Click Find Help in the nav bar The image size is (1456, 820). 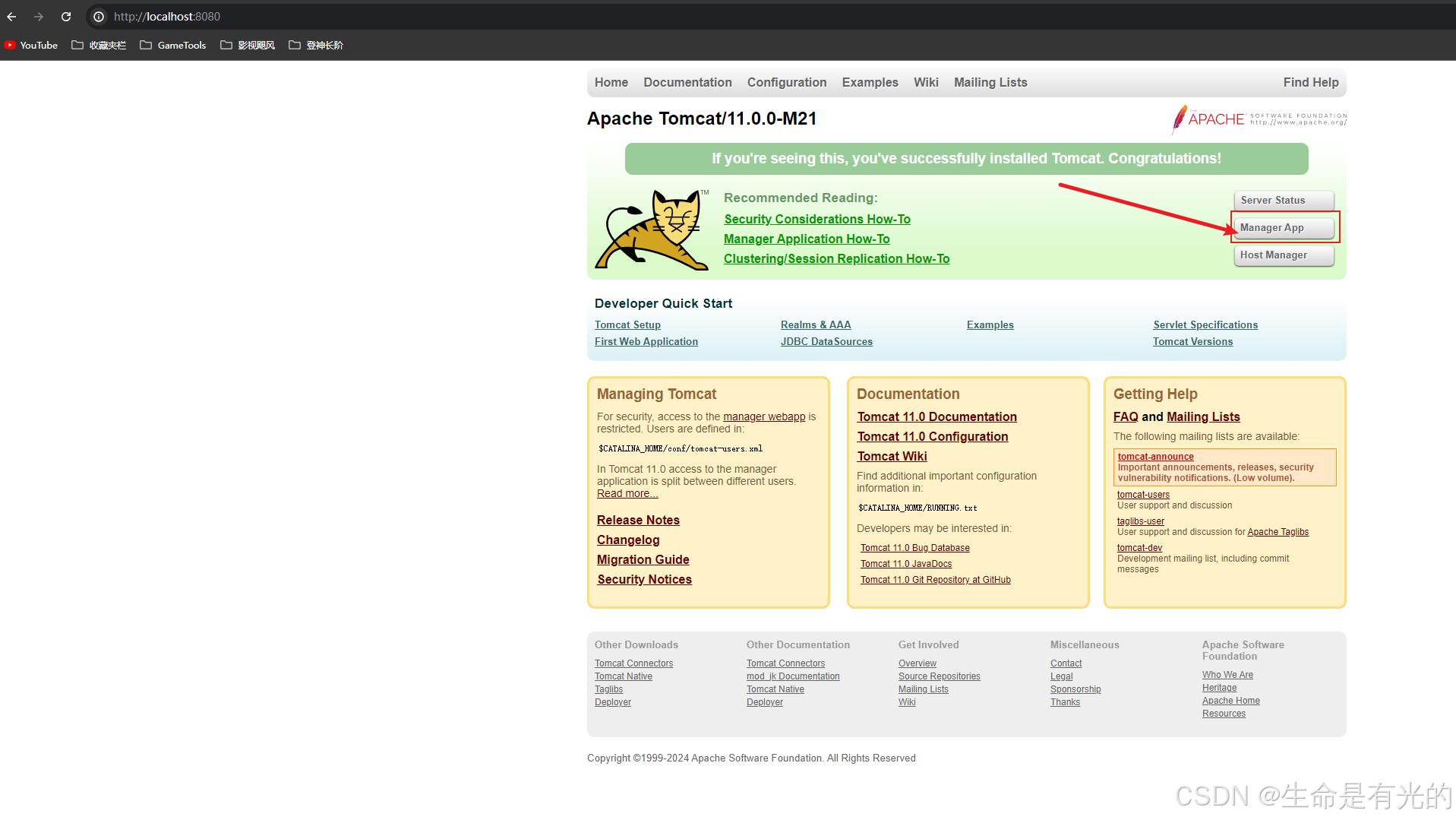point(1311,82)
